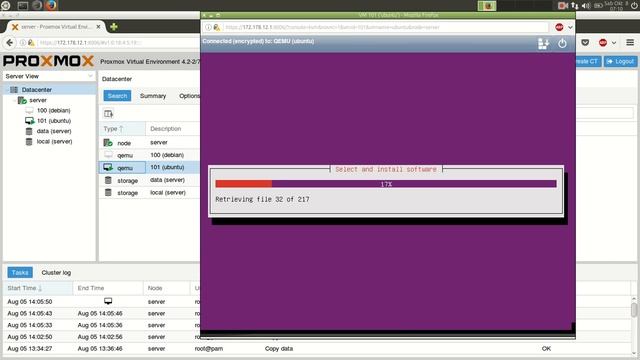The height and width of the screenshot is (360, 640).
Task: Click the noVNC power control icon
Action: tap(562, 43)
